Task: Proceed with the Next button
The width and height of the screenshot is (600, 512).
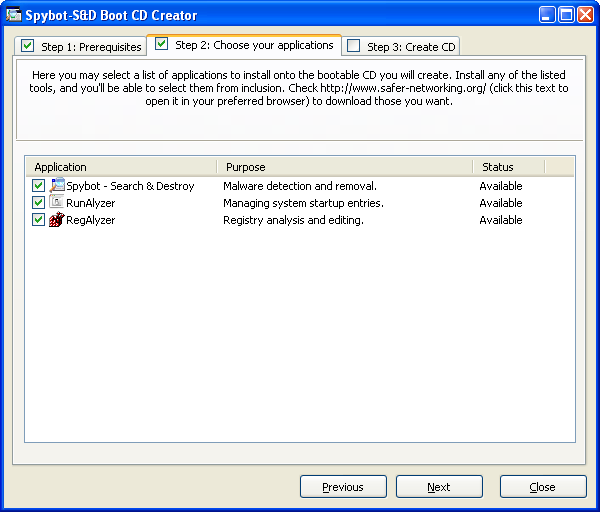Action: click(x=439, y=487)
